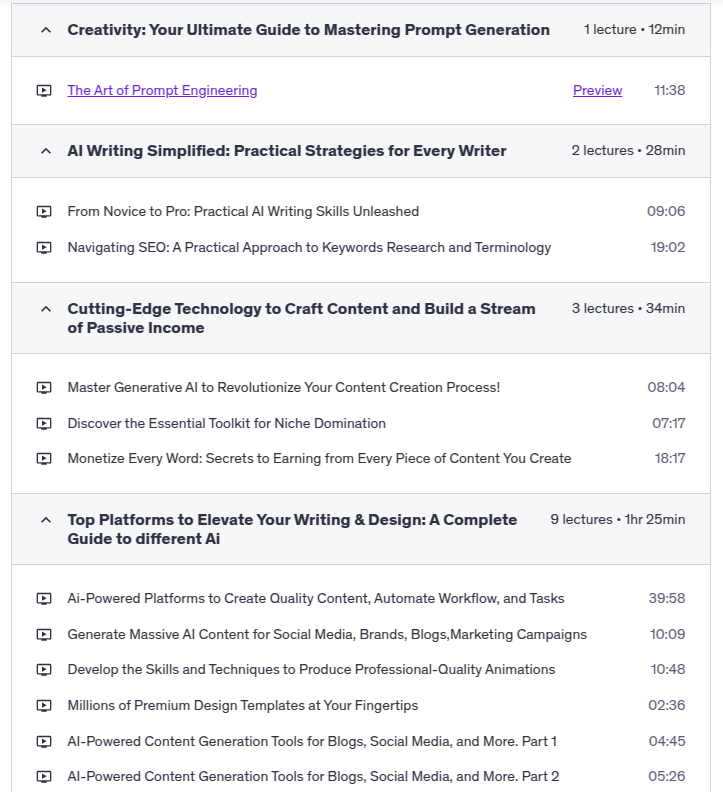Click video icon beside Professional-Quality Animations lecture

coord(44,670)
